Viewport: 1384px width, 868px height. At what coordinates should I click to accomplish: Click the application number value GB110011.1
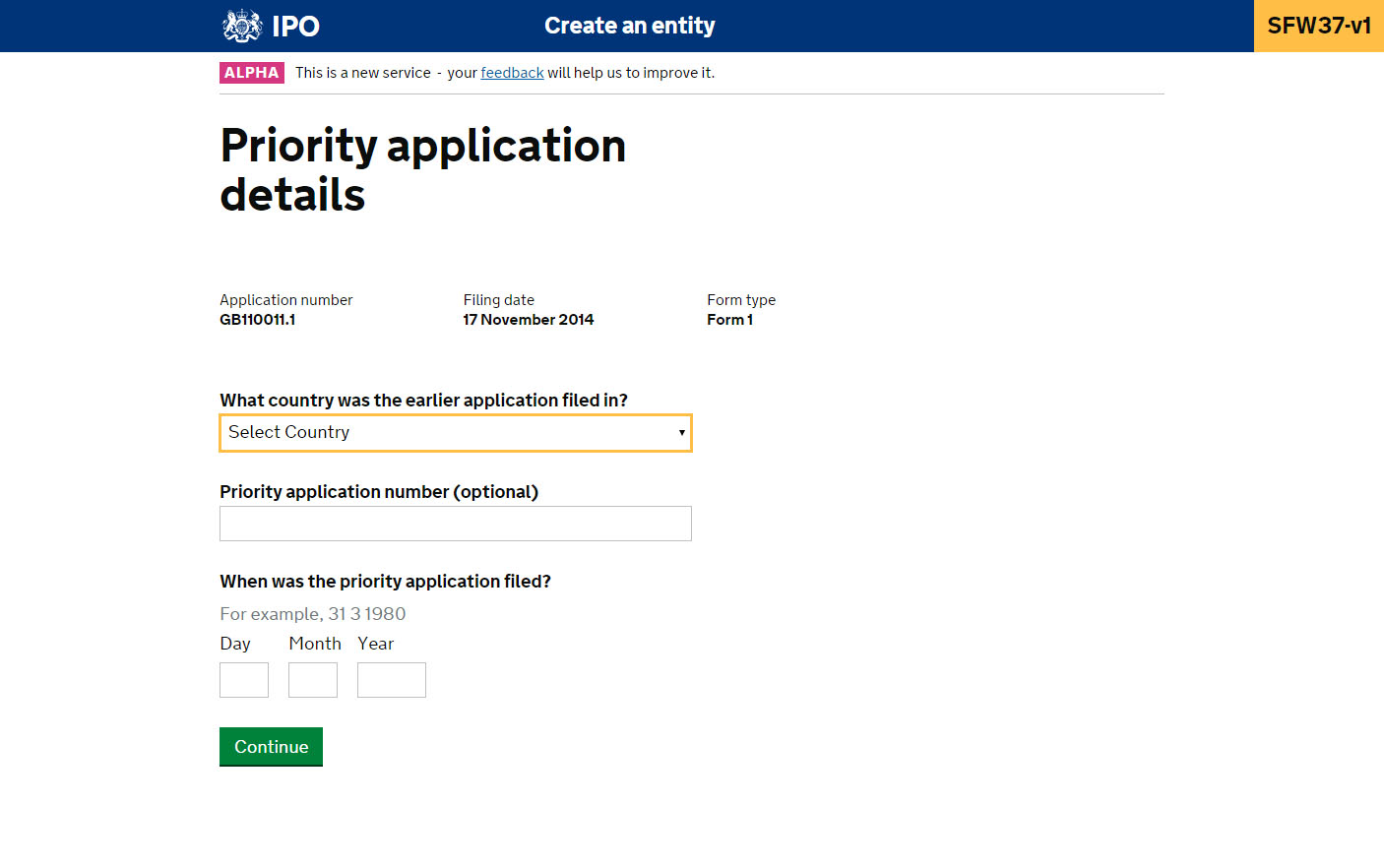tap(257, 320)
